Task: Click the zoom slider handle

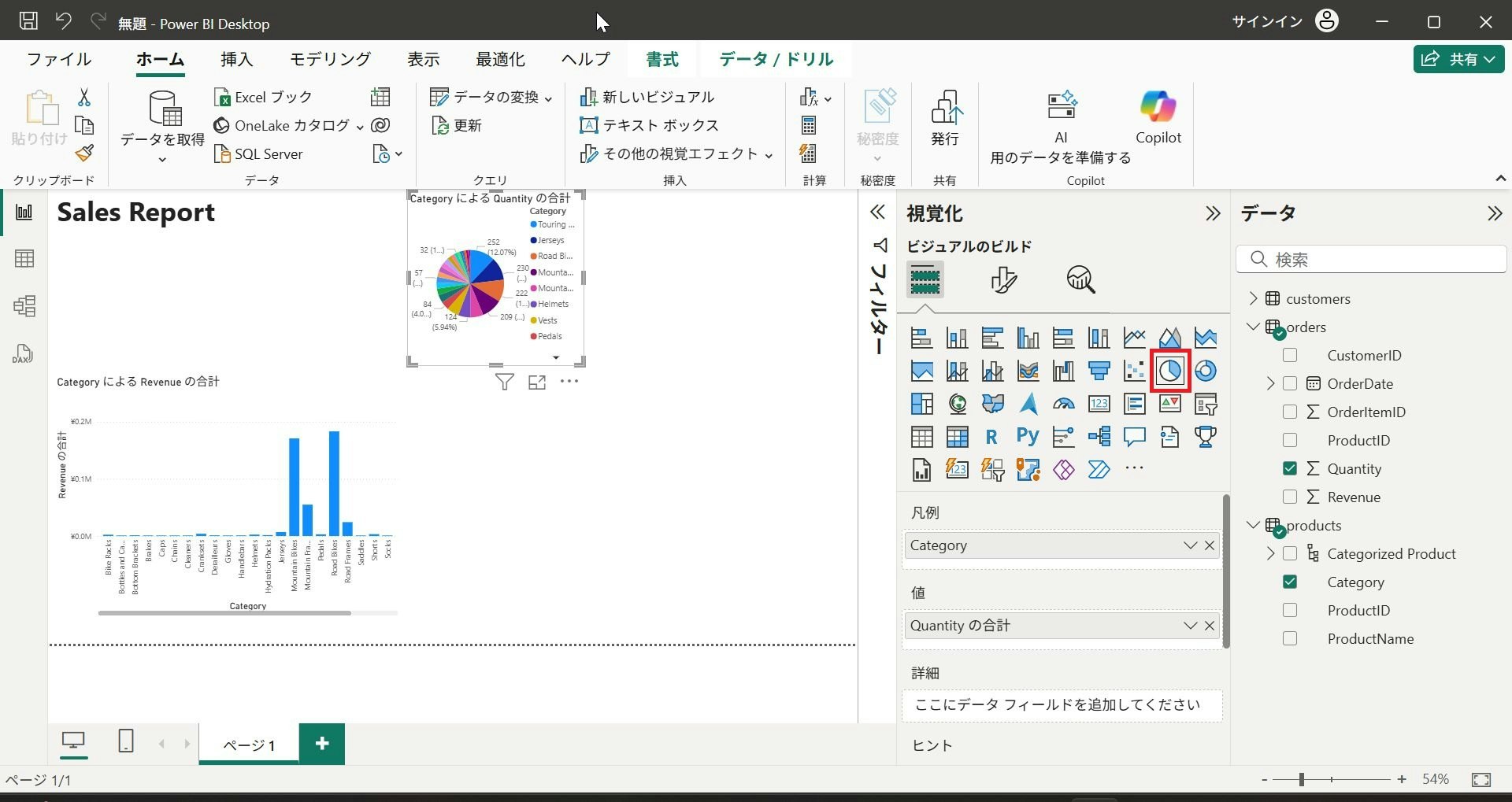Action: pyautogui.click(x=1302, y=779)
